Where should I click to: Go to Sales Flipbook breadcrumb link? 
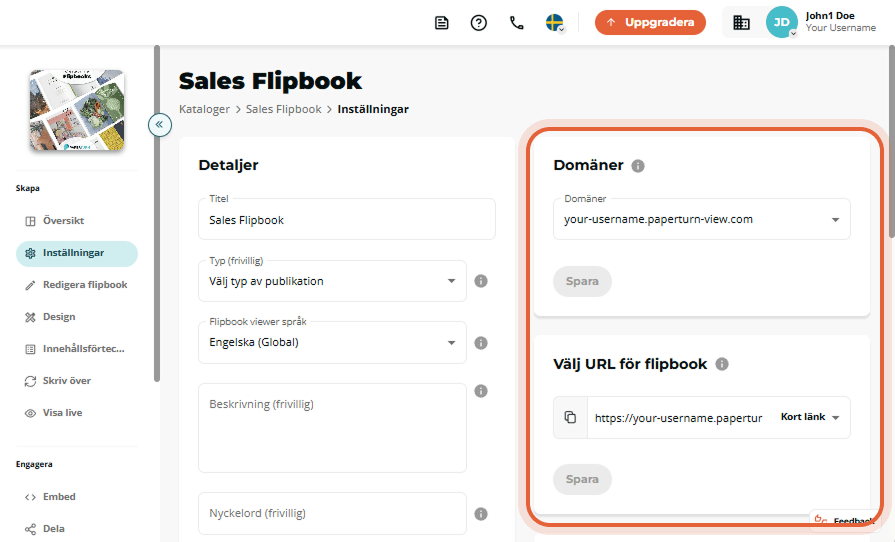coord(284,109)
